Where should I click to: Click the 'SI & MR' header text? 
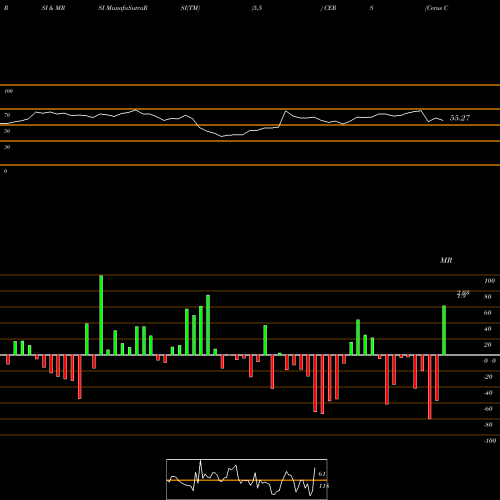(x=53, y=8)
